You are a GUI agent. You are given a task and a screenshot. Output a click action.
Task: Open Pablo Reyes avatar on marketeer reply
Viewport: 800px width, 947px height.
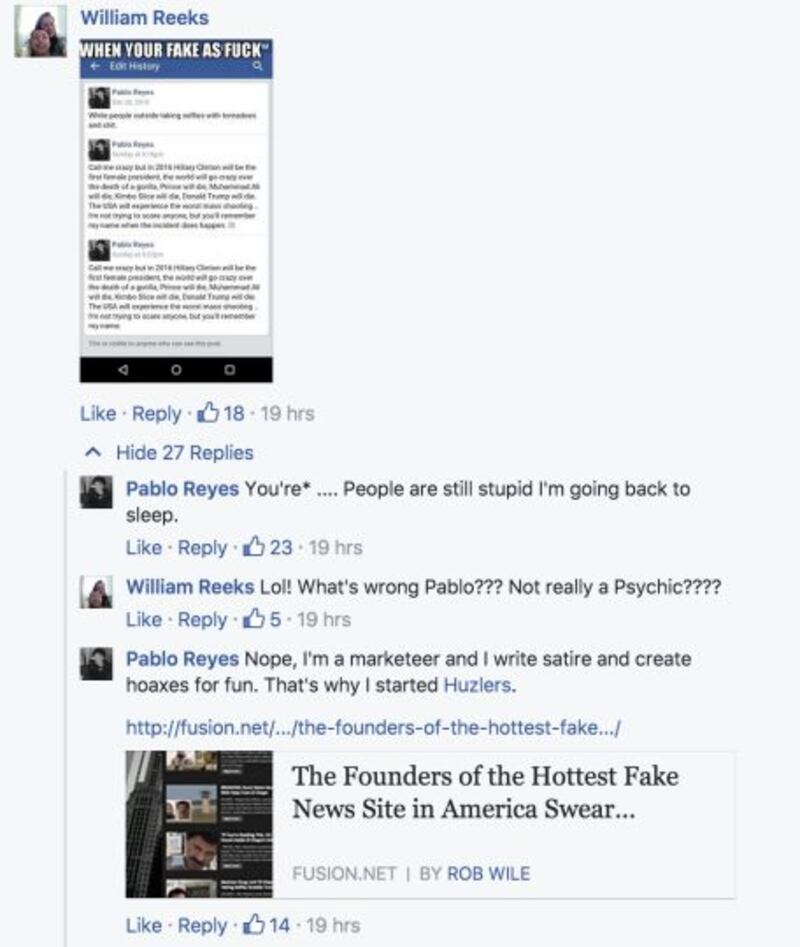[x=96, y=663]
